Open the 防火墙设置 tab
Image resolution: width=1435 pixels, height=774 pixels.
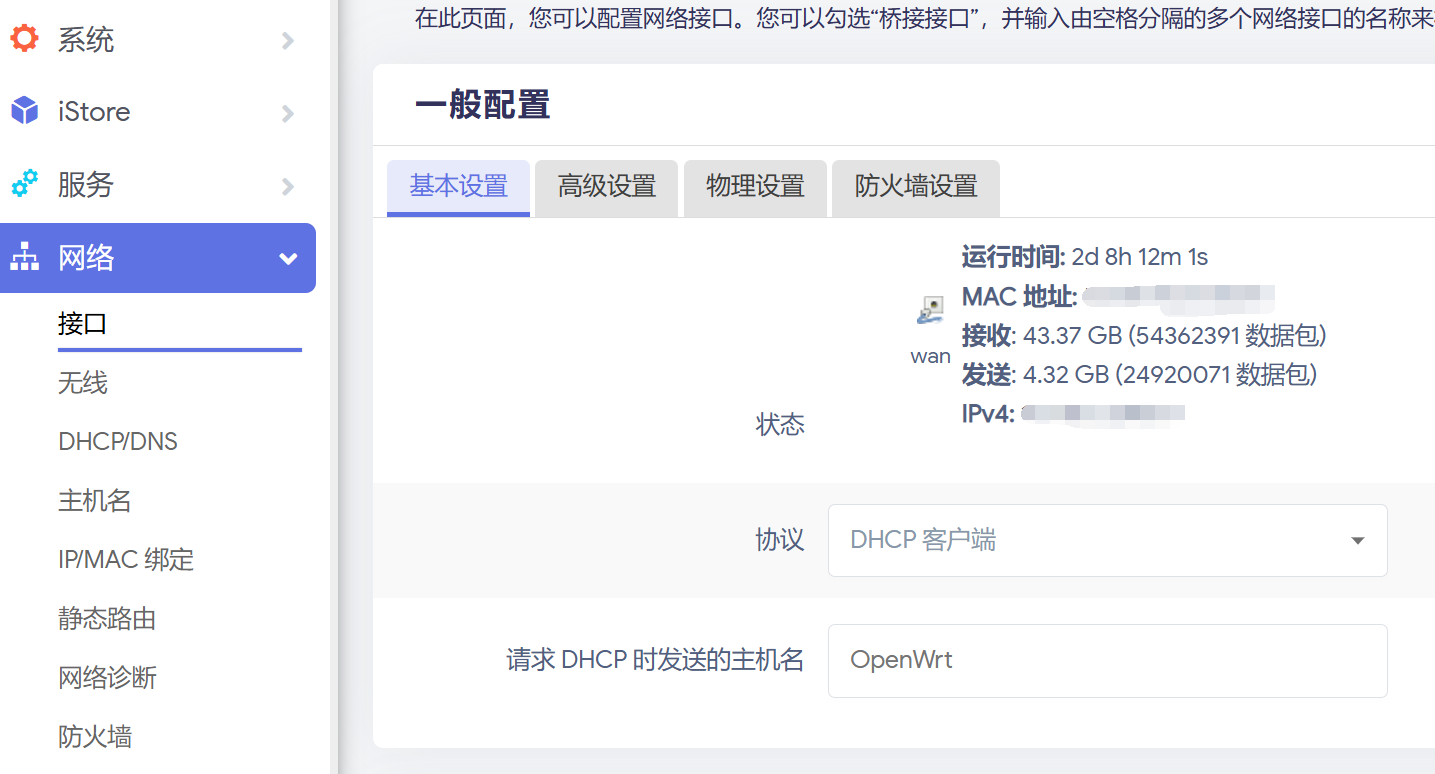(x=915, y=187)
